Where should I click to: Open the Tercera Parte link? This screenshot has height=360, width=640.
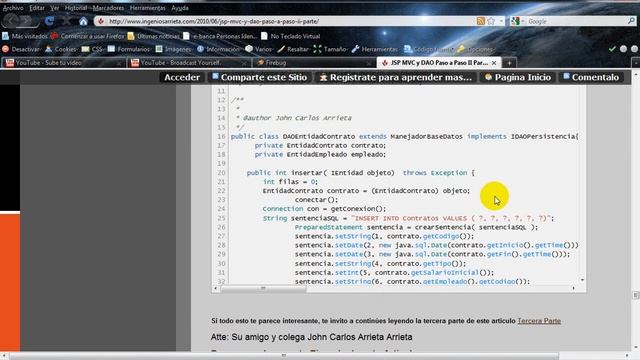[539, 321]
